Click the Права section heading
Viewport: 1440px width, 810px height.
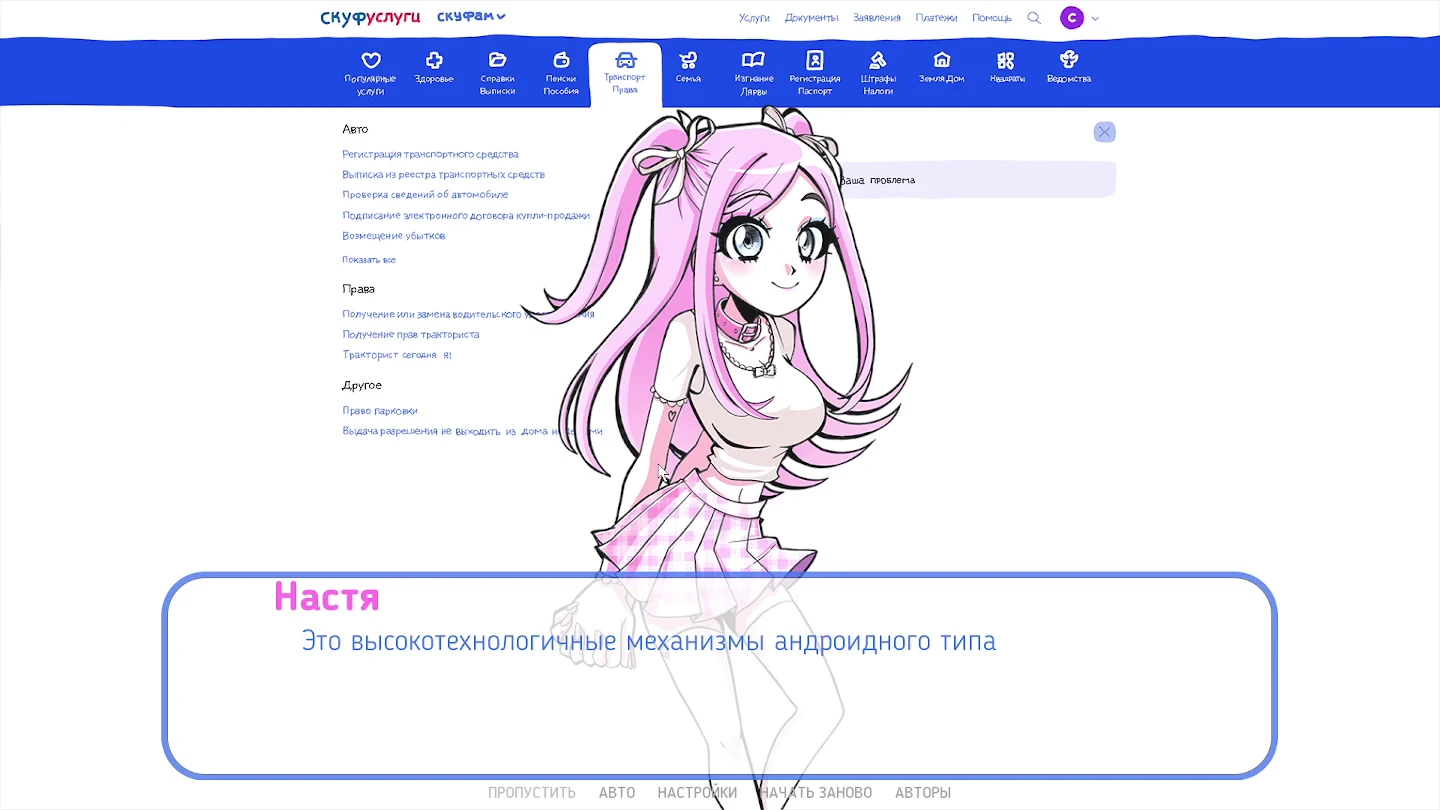pyautogui.click(x=358, y=289)
